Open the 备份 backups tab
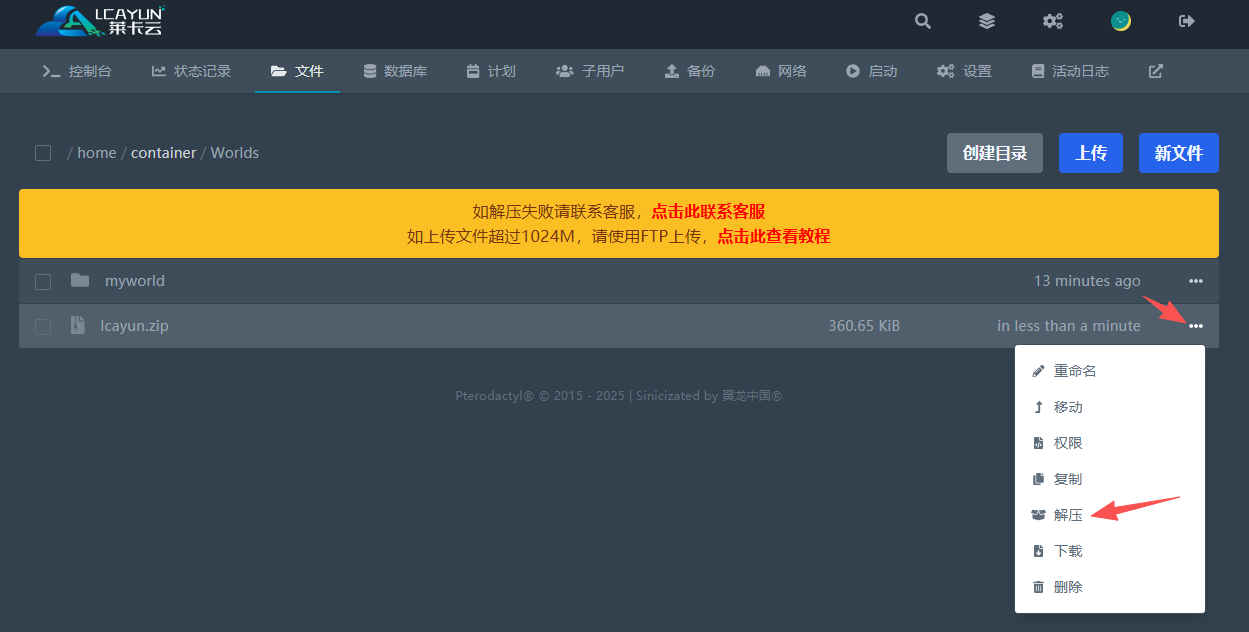Viewport: 1249px width, 632px height. [690, 71]
